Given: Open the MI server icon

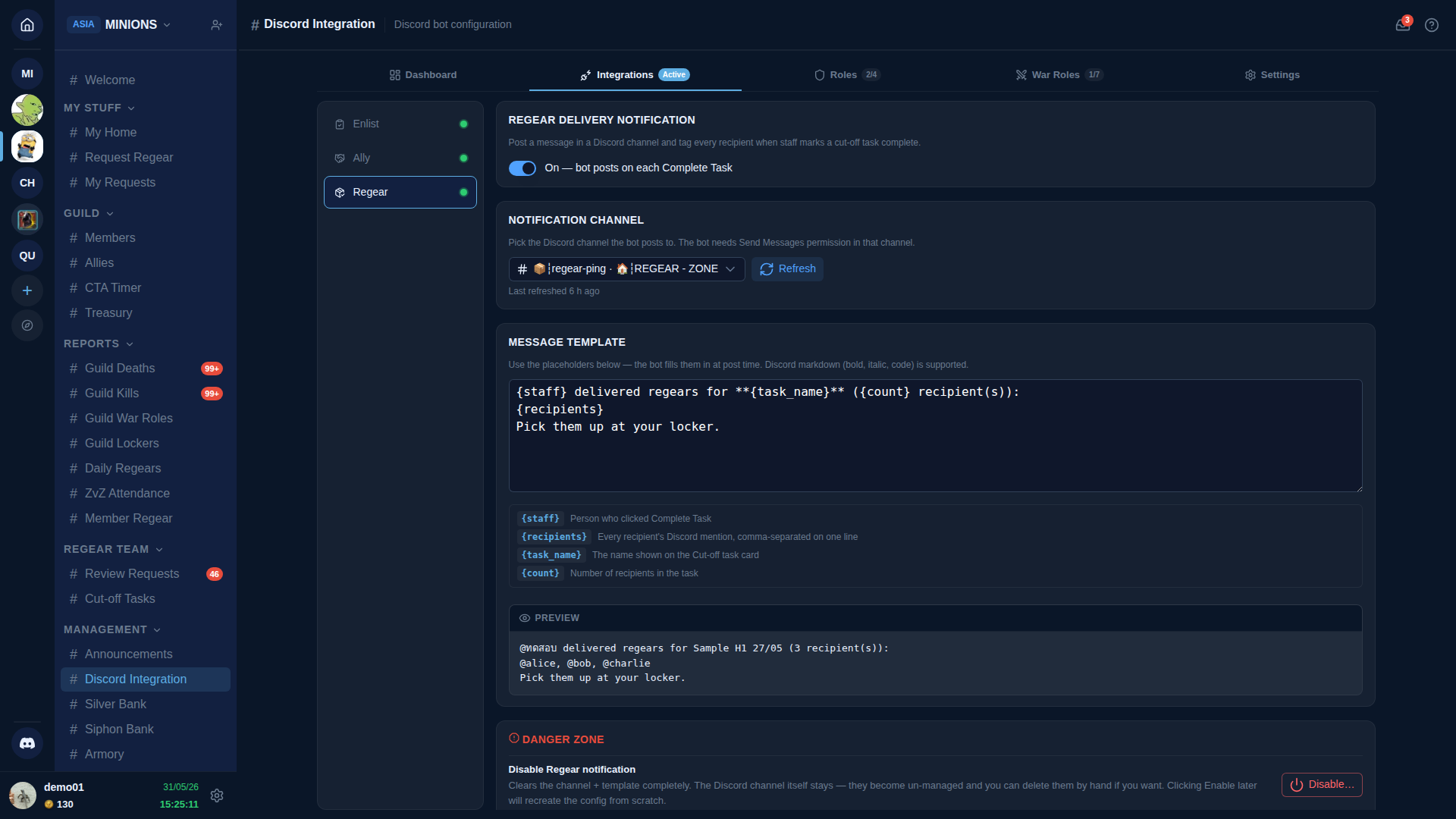Looking at the screenshot, I should (x=27, y=74).
